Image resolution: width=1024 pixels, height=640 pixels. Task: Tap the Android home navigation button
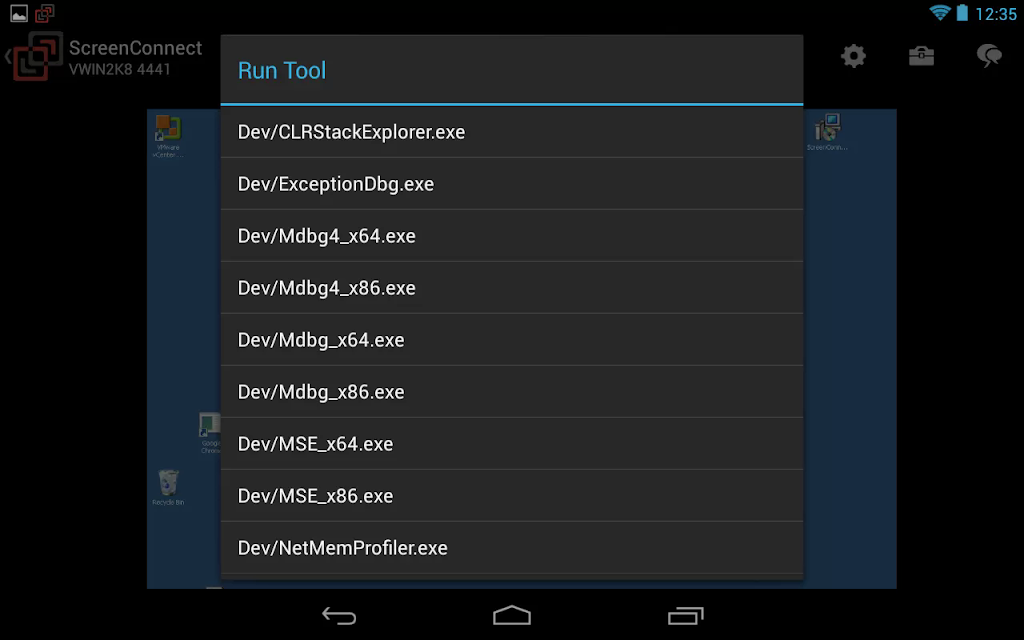(x=511, y=615)
